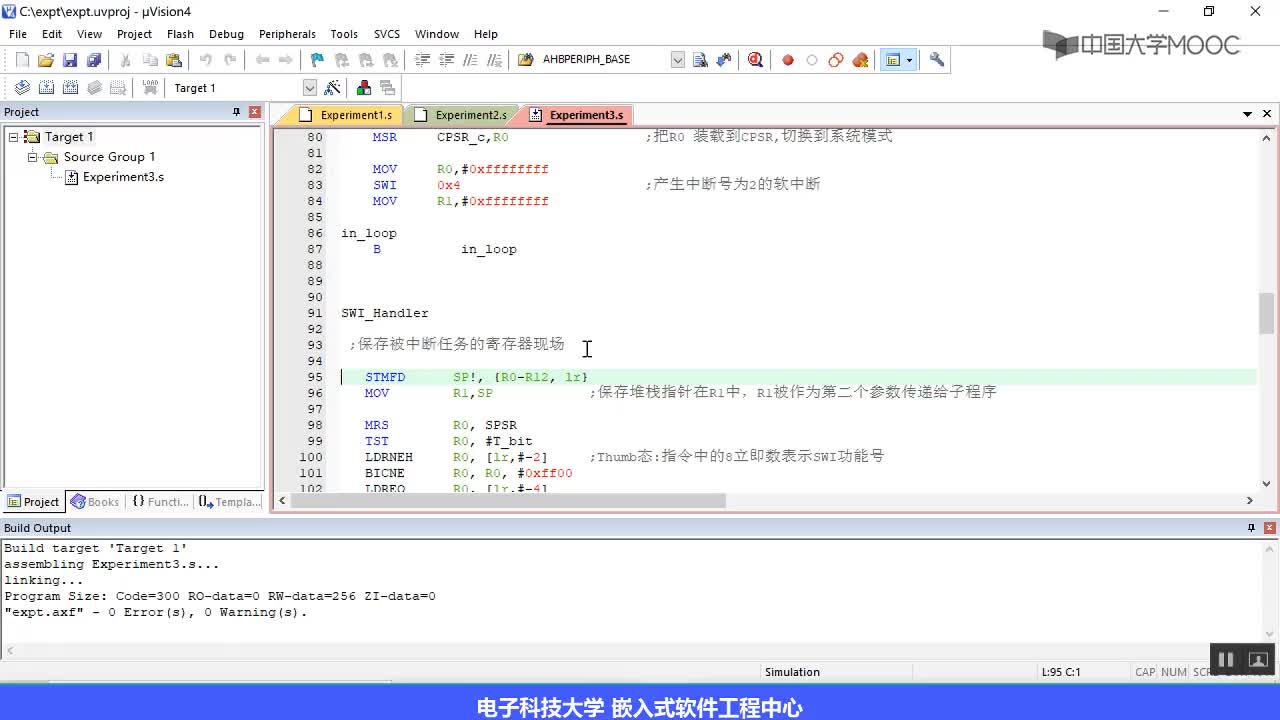1280x720 pixels.
Task: Pin the Build Output panel
Action: click(1251, 528)
